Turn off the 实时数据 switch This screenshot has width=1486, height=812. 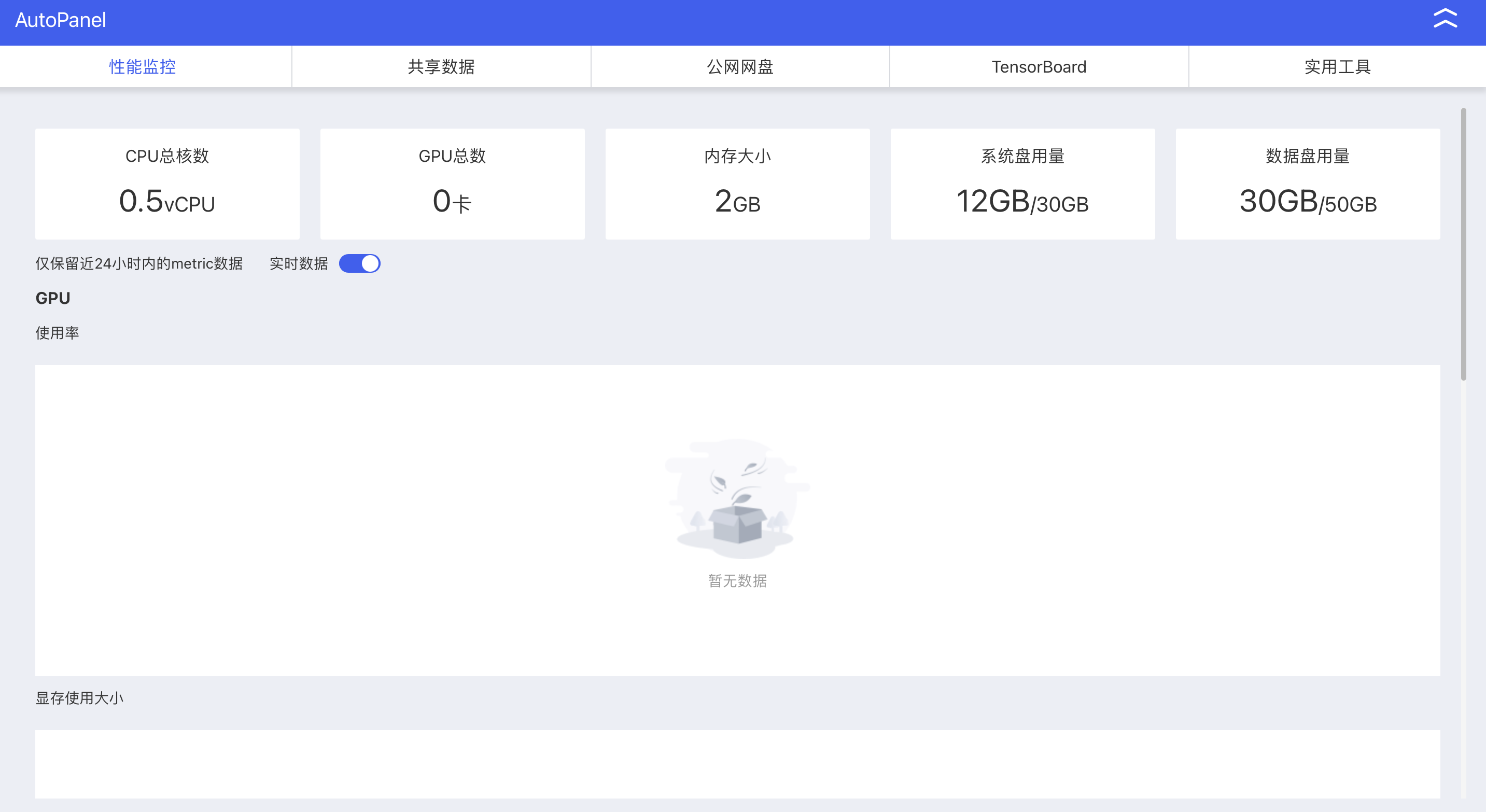(x=359, y=263)
